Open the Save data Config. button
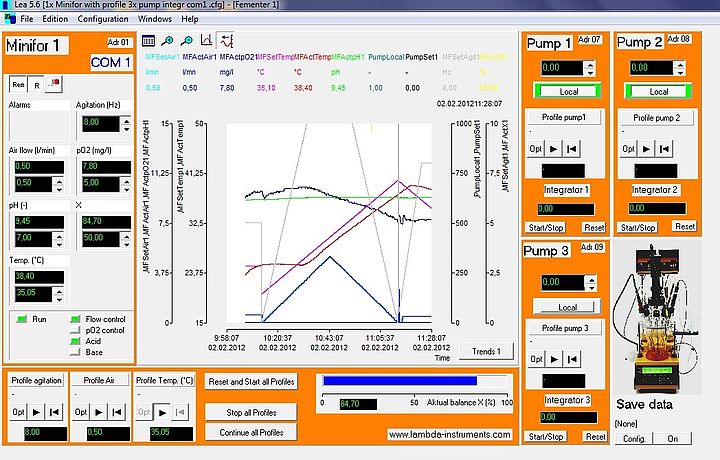The width and height of the screenshot is (720, 460). [x=634, y=439]
